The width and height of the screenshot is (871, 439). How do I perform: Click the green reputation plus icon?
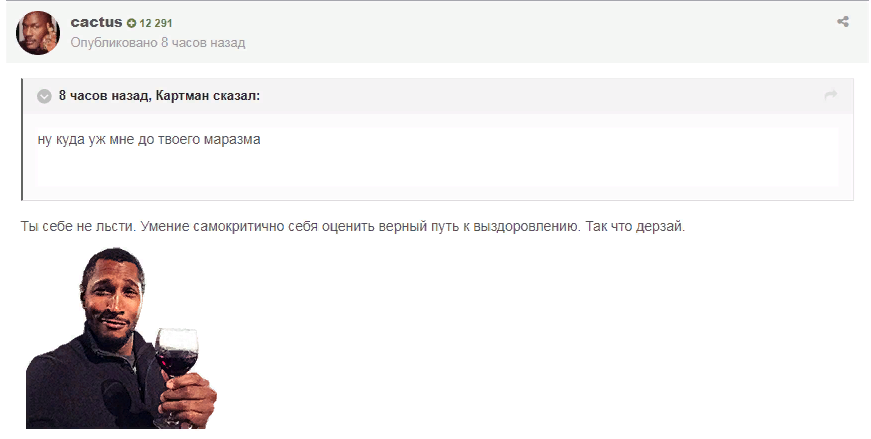point(131,23)
